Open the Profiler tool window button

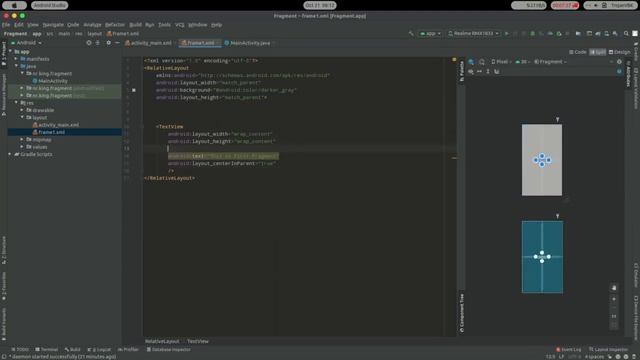(128, 350)
